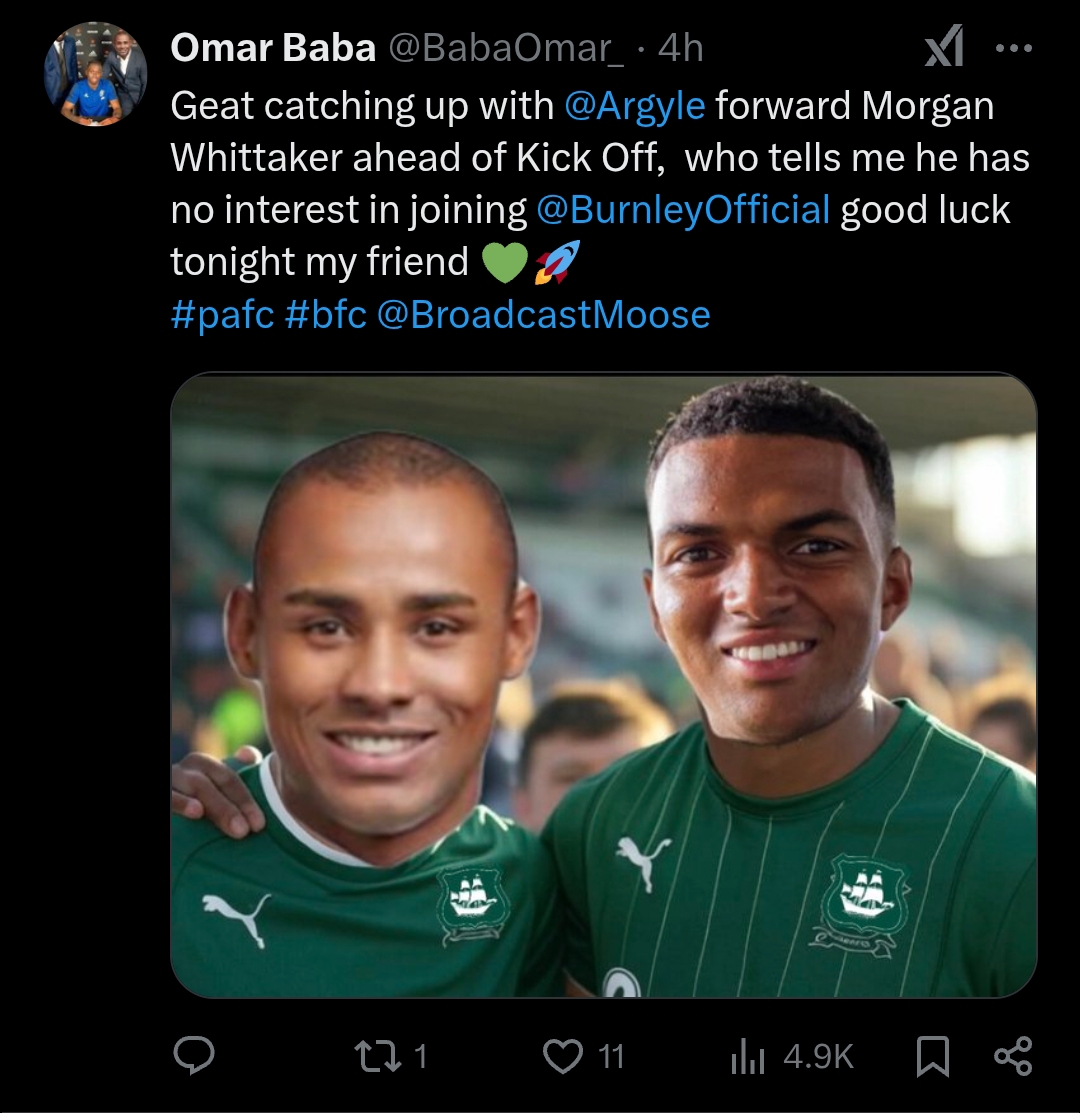Open the @Argyle mention
The height and width of the screenshot is (1113, 1080).
click(635, 106)
